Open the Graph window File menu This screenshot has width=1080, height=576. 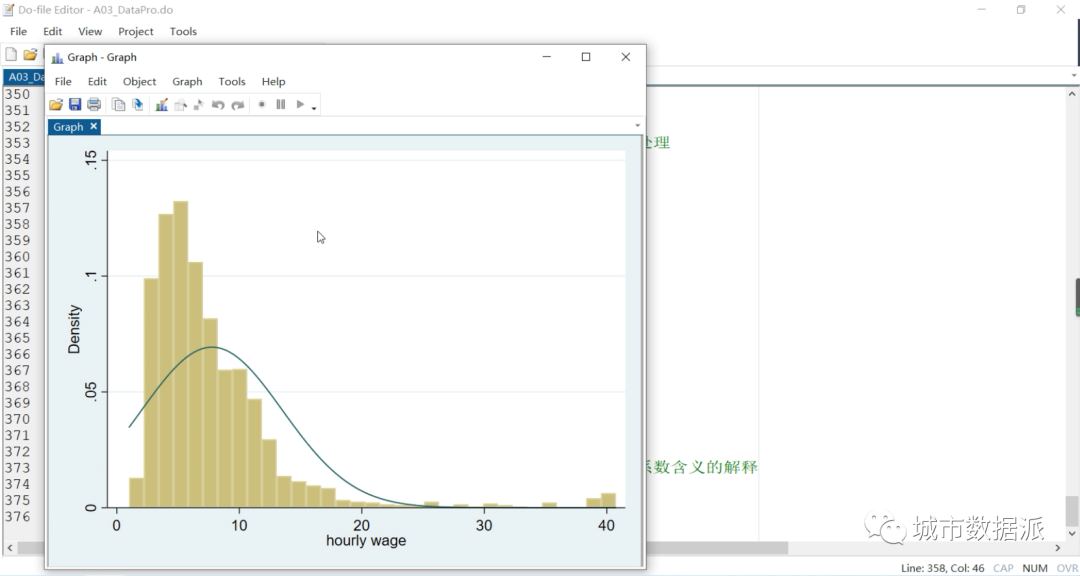63,81
